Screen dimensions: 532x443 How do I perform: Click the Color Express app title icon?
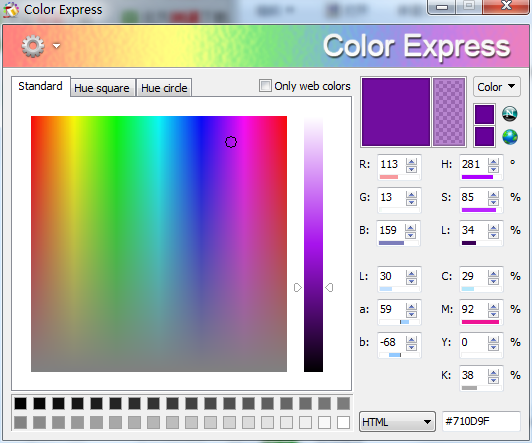pyautogui.click(x=11, y=9)
